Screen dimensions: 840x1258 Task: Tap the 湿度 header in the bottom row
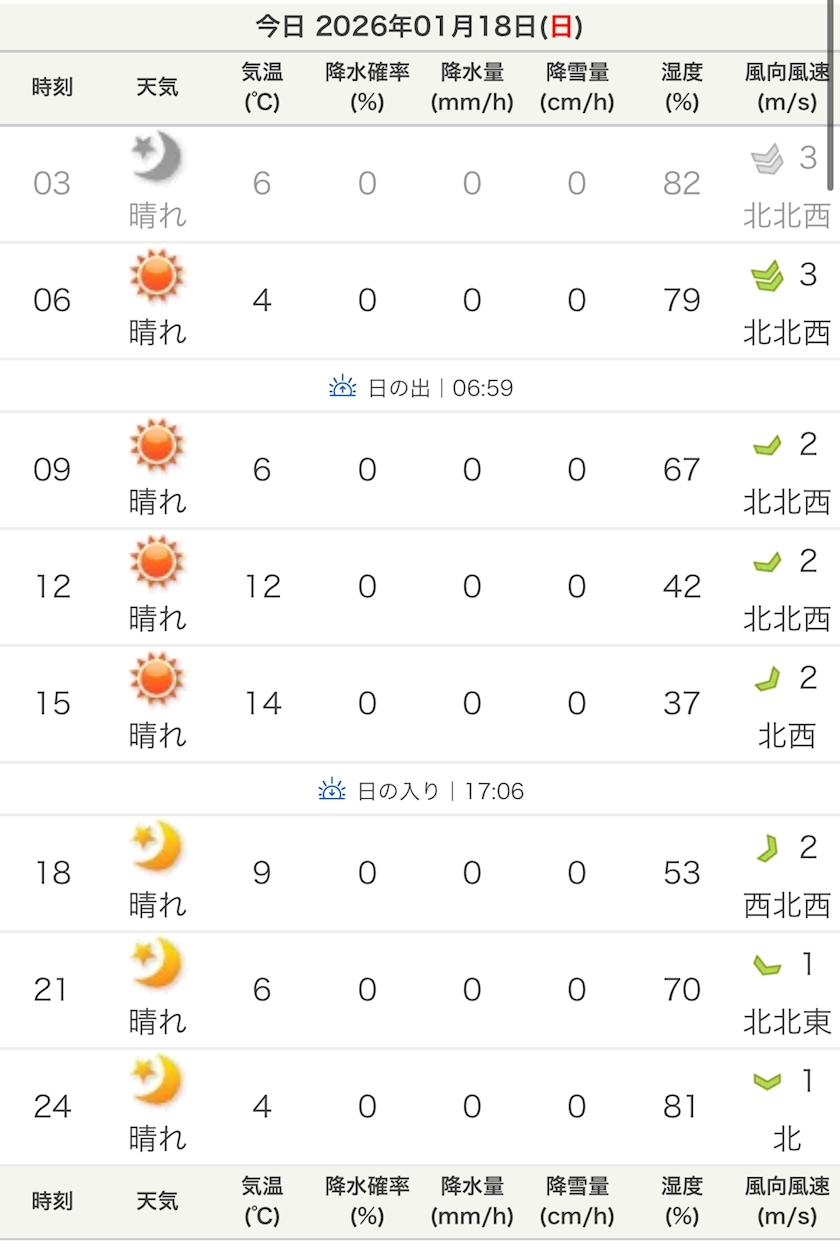(x=681, y=1201)
